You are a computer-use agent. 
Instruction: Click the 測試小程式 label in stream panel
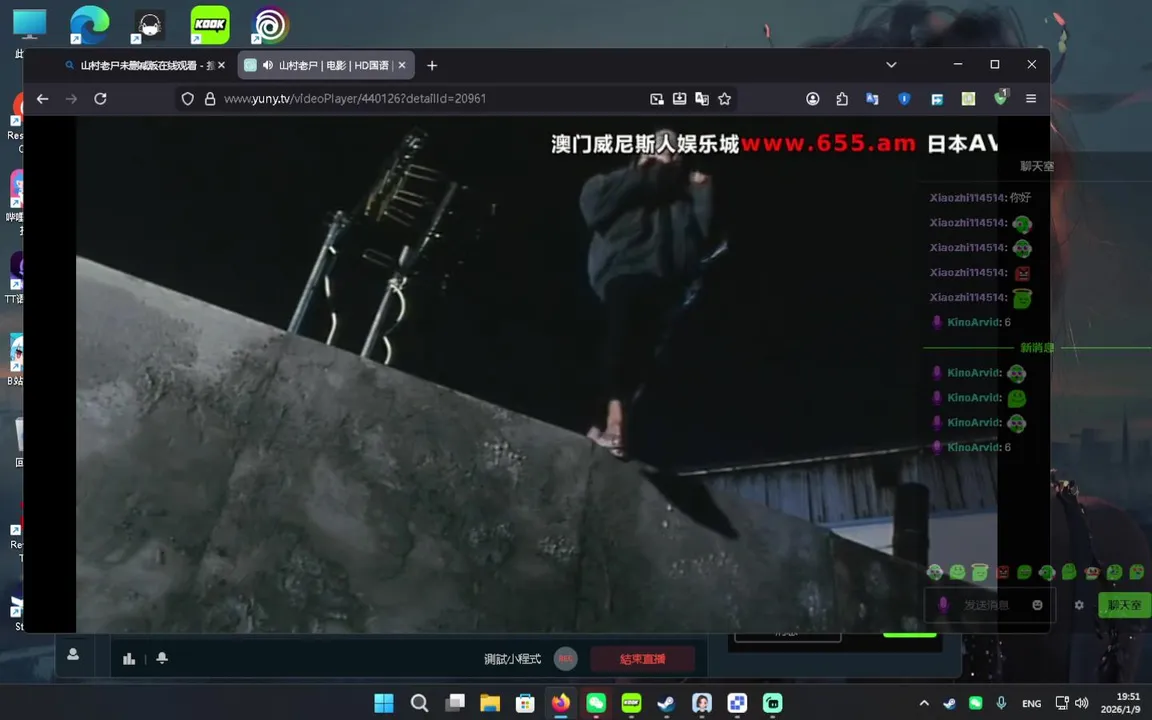click(x=512, y=659)
